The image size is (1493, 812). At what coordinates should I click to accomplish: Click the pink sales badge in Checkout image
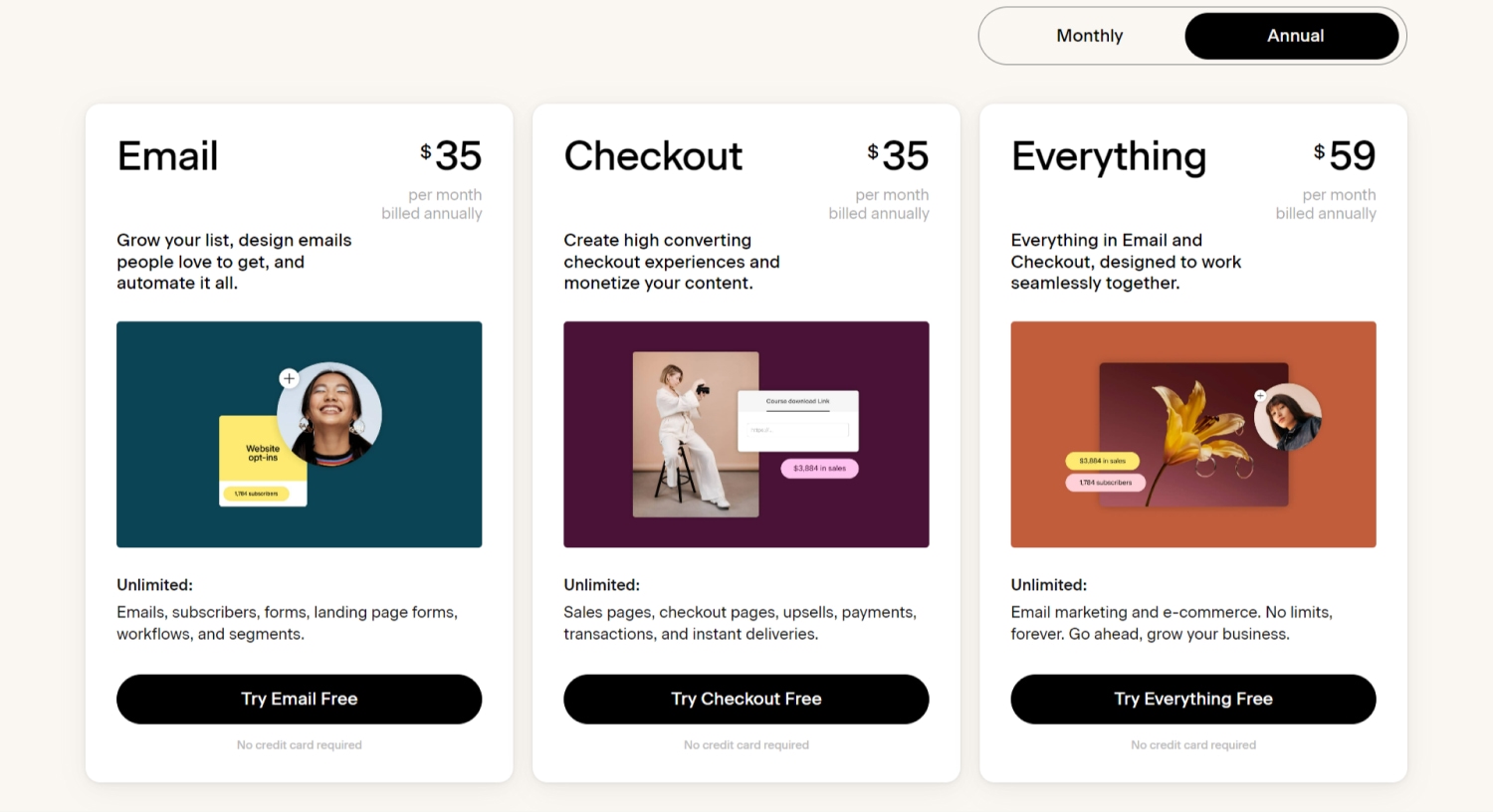coord(819,468)
